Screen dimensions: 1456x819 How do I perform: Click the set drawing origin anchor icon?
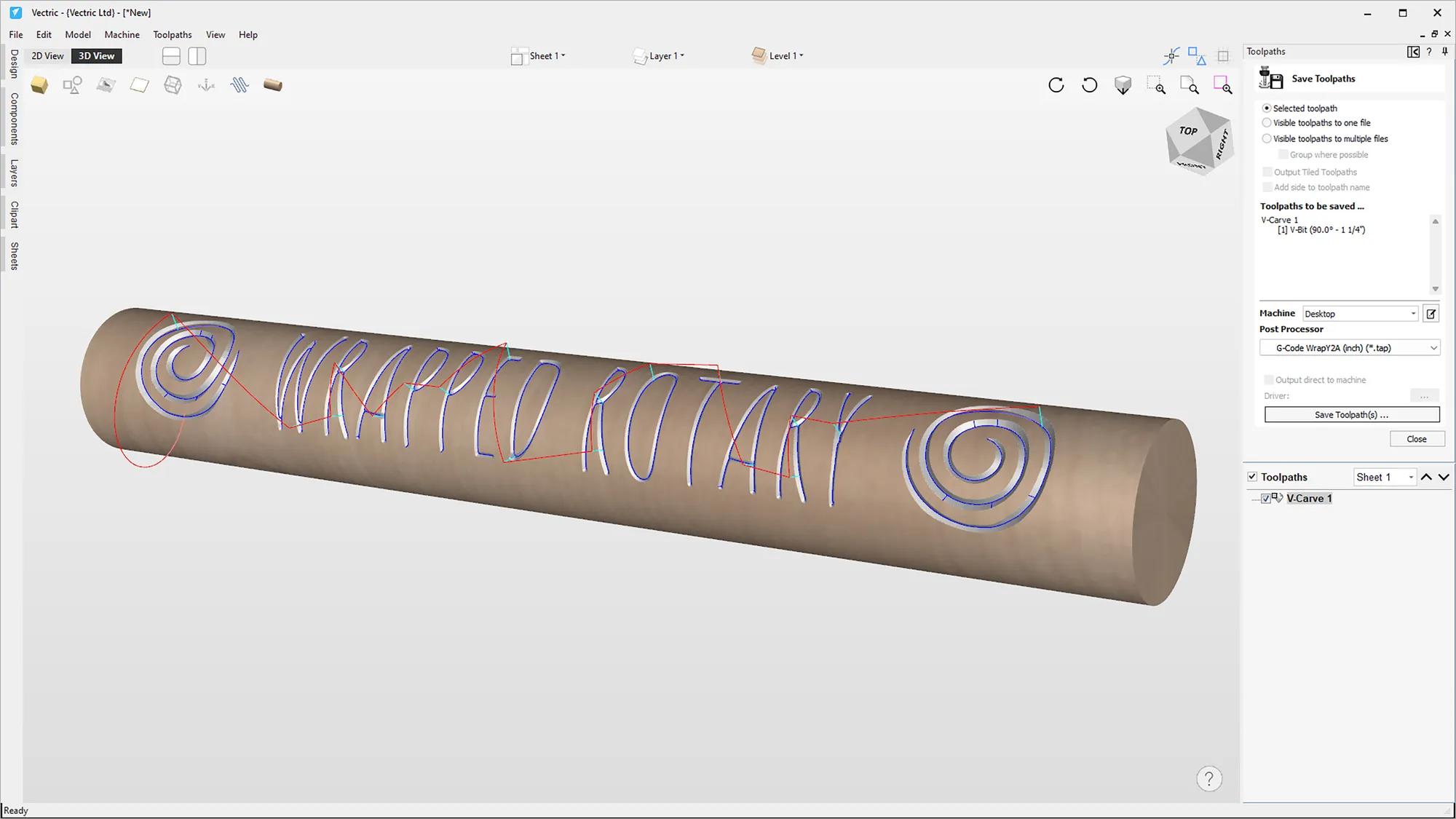[x=206, y=84]
